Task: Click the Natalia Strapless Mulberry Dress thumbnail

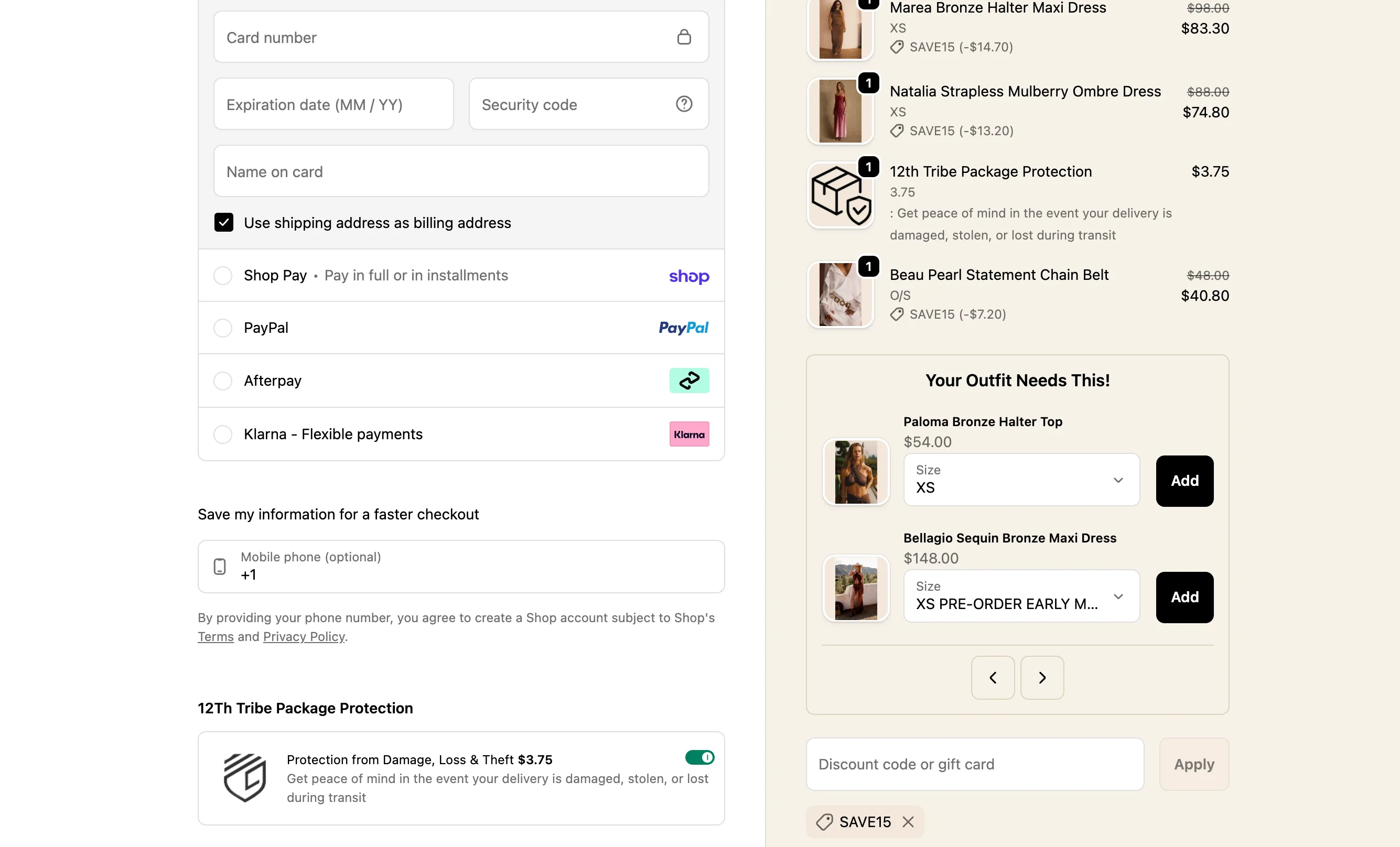Action: pyautogui.click(x=840, y=111)
